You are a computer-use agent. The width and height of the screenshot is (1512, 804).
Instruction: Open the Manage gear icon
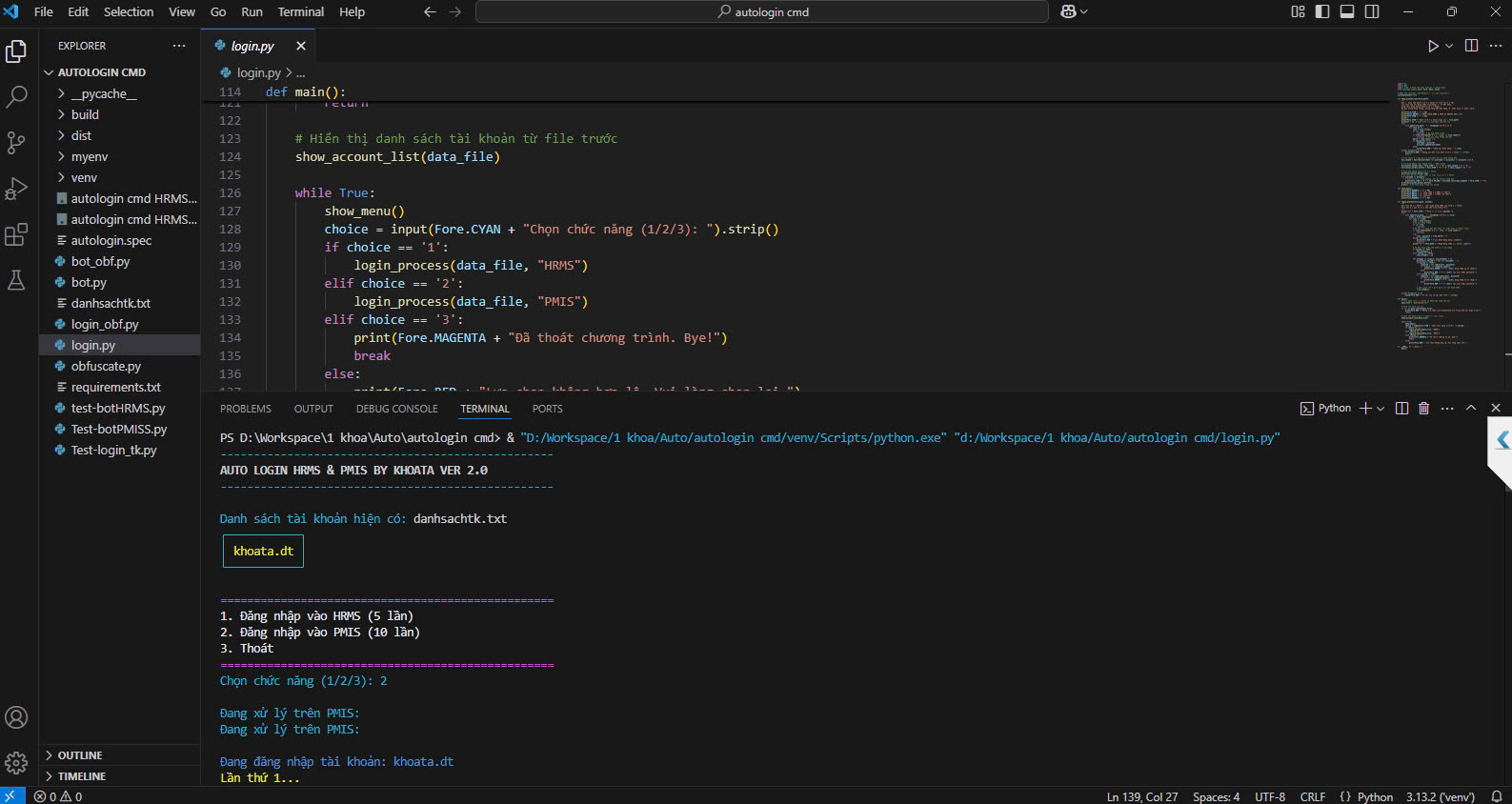tap(16, 762)
